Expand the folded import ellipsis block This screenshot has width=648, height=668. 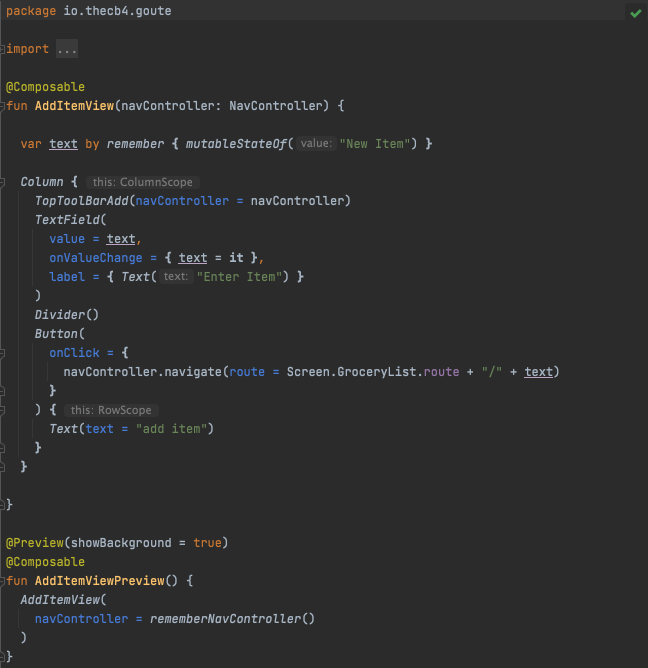[67, 49]
